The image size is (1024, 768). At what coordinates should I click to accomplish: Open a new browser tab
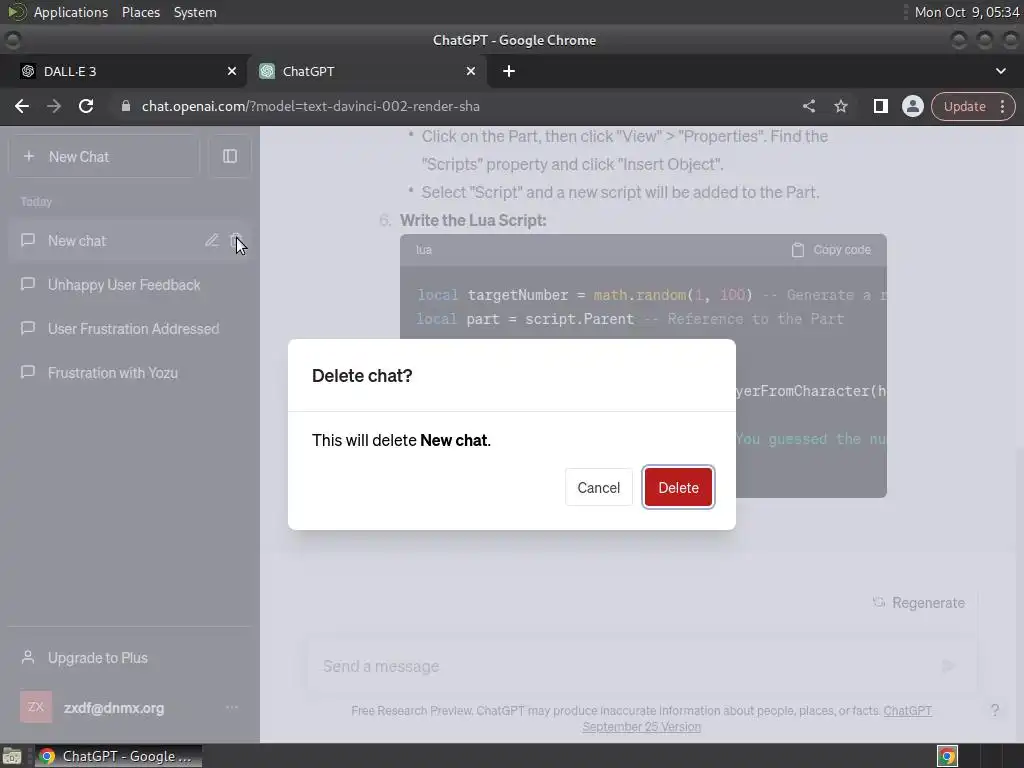[x=509, y=71]
